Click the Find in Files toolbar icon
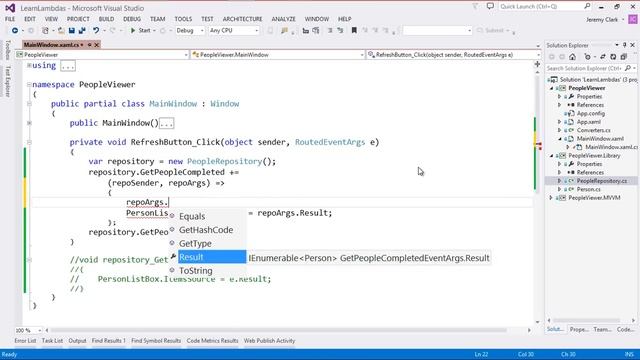Viewport: 640px width, 360px height. (x=284, y=31)
